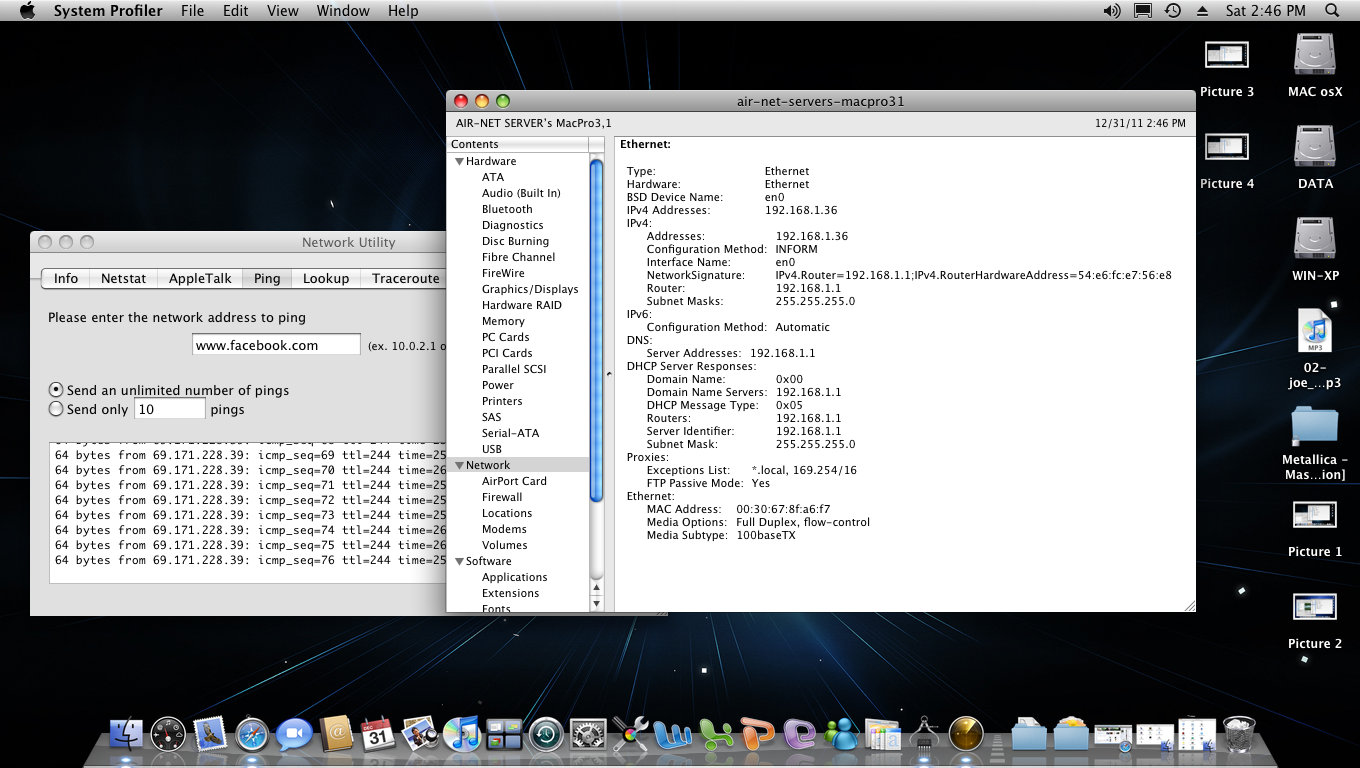Open the radar-dial Network Utility Dock icon
This screenshot has height=768, width=1360.
[965, 735]
